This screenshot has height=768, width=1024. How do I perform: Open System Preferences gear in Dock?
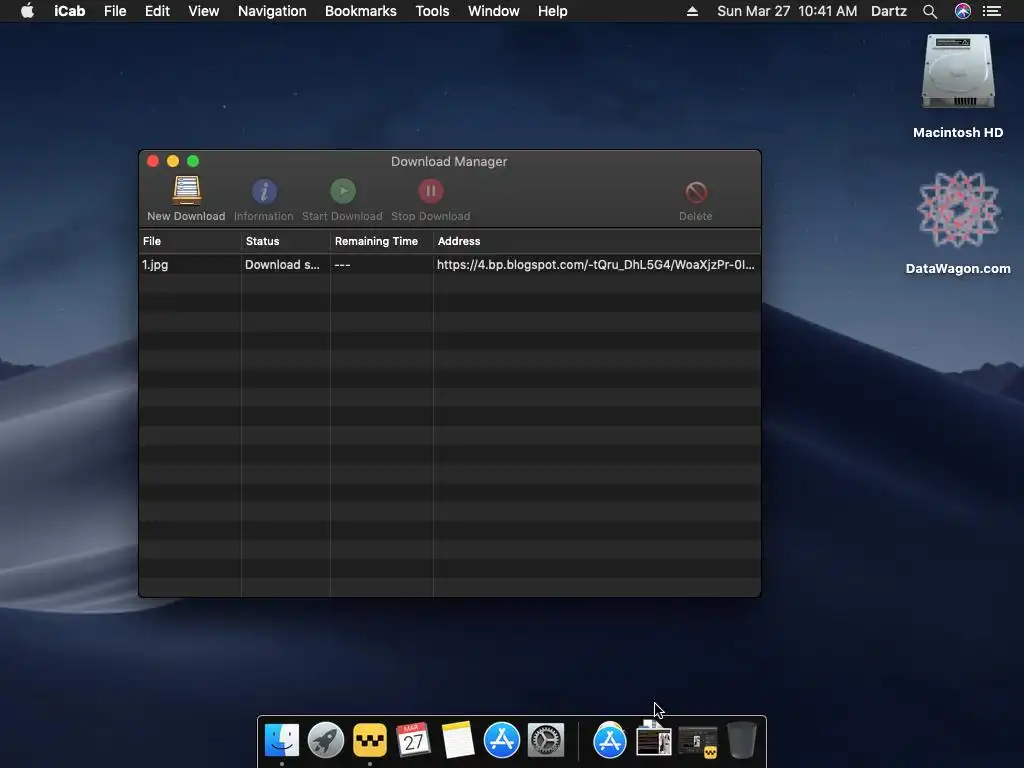546,740
